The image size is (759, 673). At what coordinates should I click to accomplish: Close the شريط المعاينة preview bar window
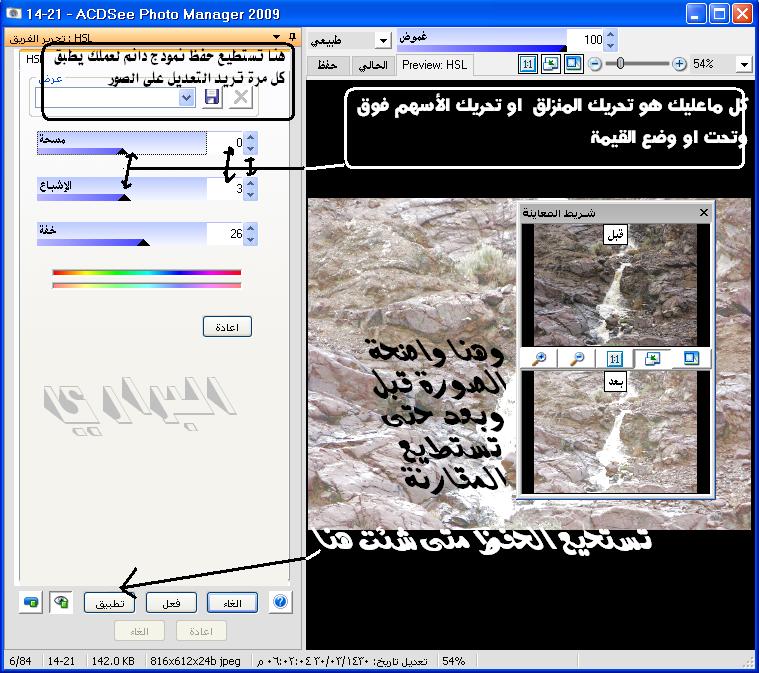[704, 213]
